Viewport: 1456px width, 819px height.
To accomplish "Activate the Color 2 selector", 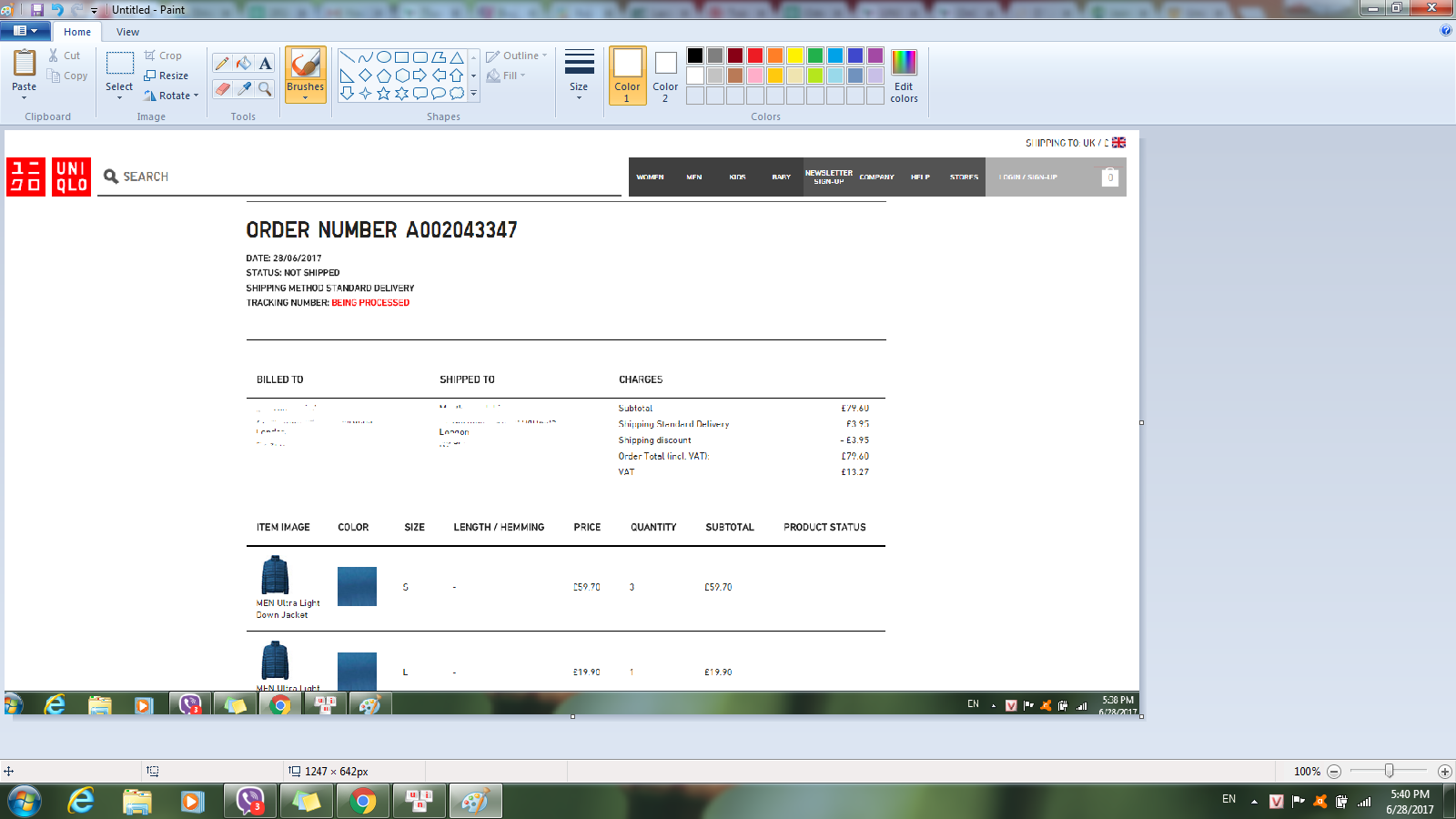I will click(665, 75).
